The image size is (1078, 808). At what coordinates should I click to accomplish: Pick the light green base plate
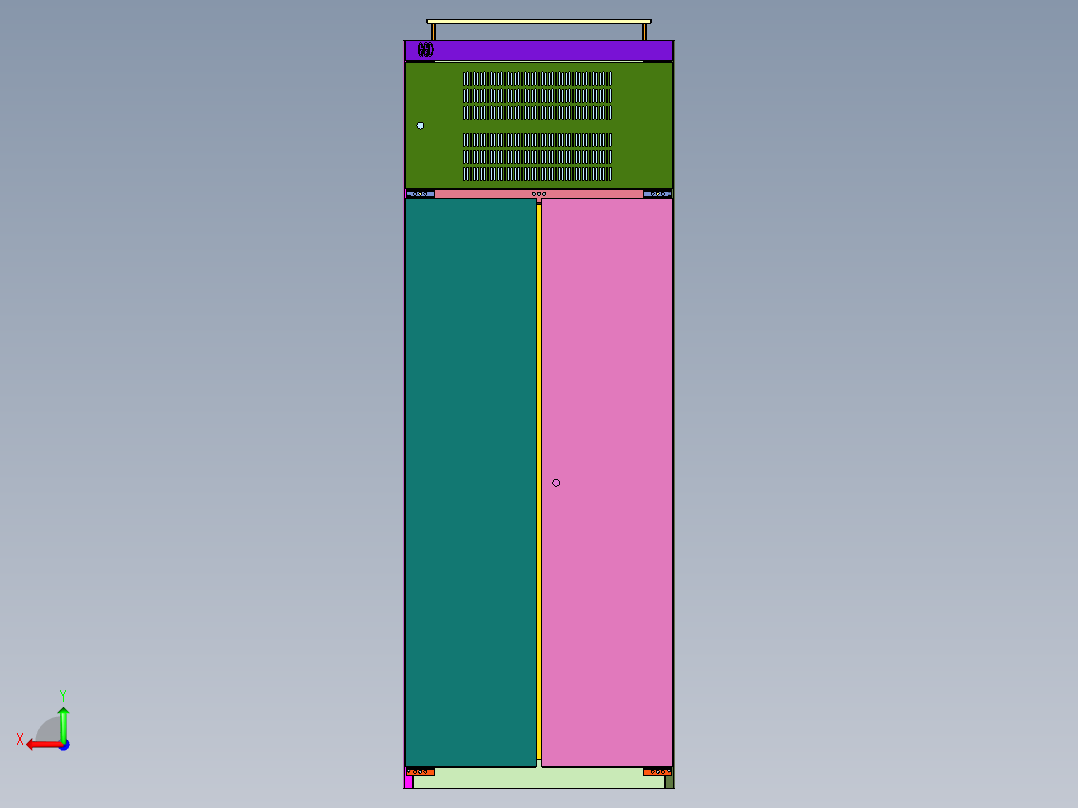(x=539, y=778)
